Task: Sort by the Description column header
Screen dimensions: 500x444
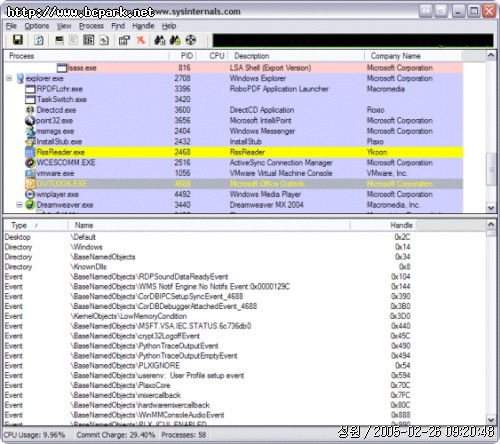Action: 296,56
